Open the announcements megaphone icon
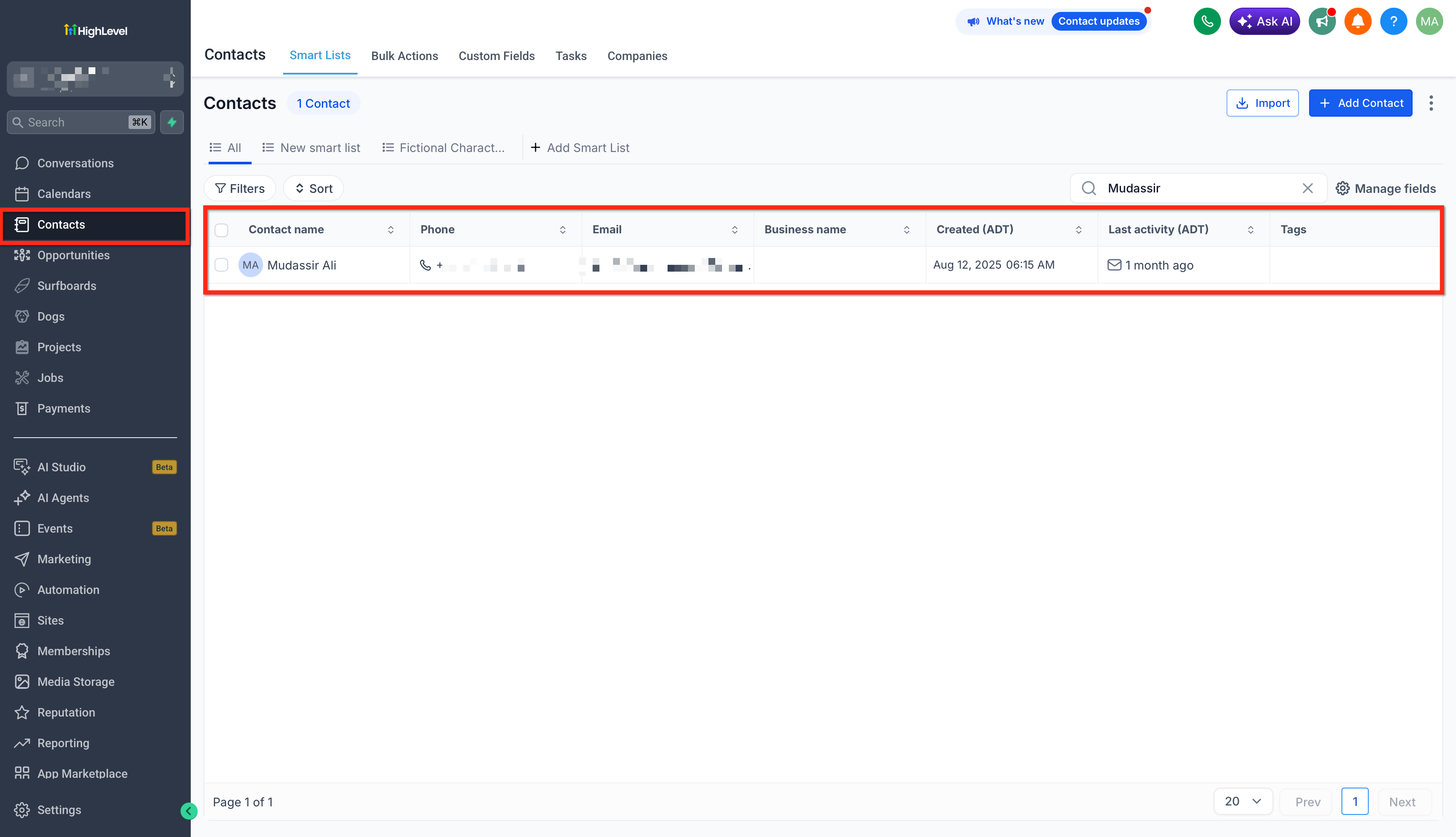The width and height of the screenshot is (1456, 837). pos(1322,21)
